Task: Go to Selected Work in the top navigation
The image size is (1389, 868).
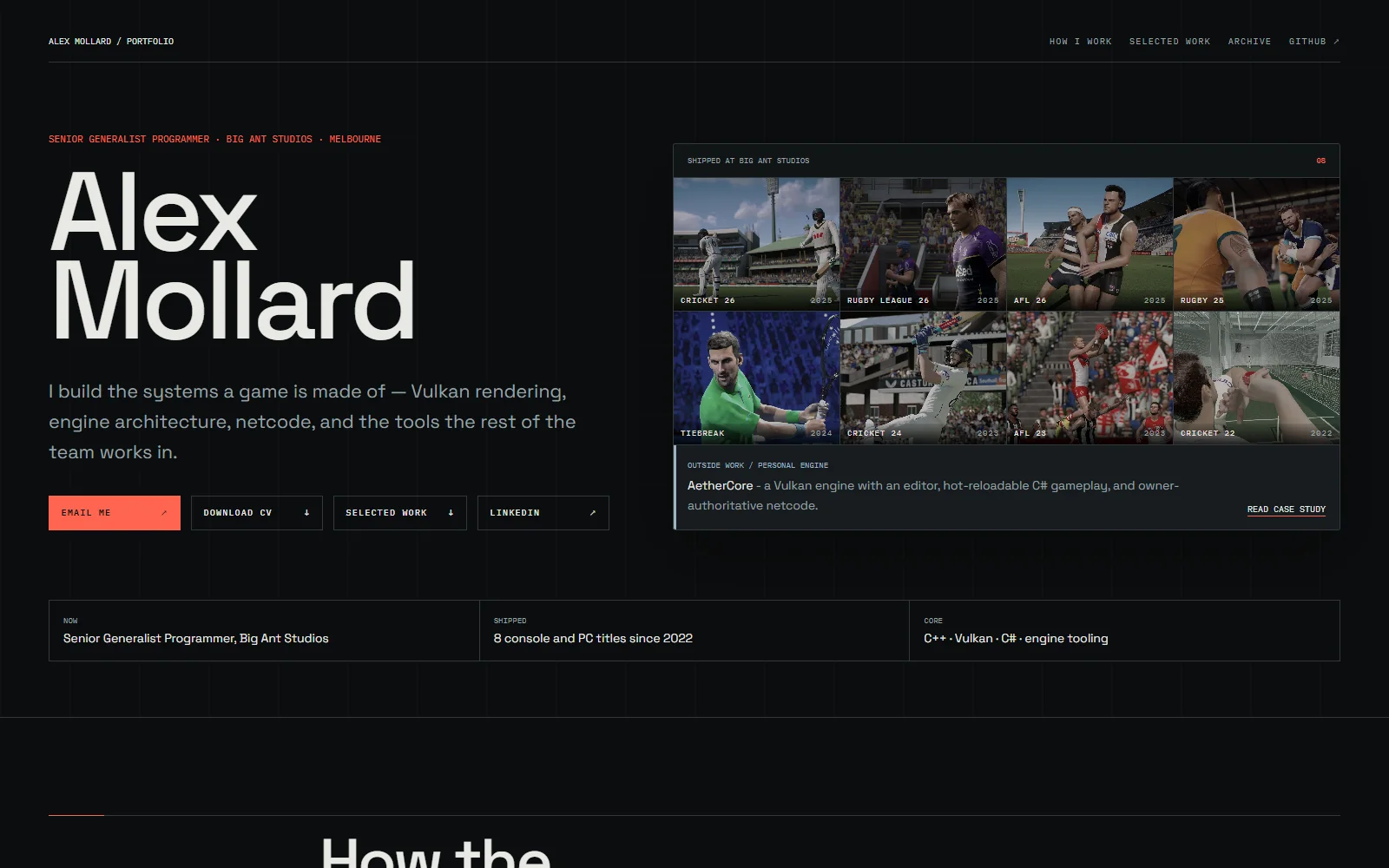Action: (x=1169, y=42)
